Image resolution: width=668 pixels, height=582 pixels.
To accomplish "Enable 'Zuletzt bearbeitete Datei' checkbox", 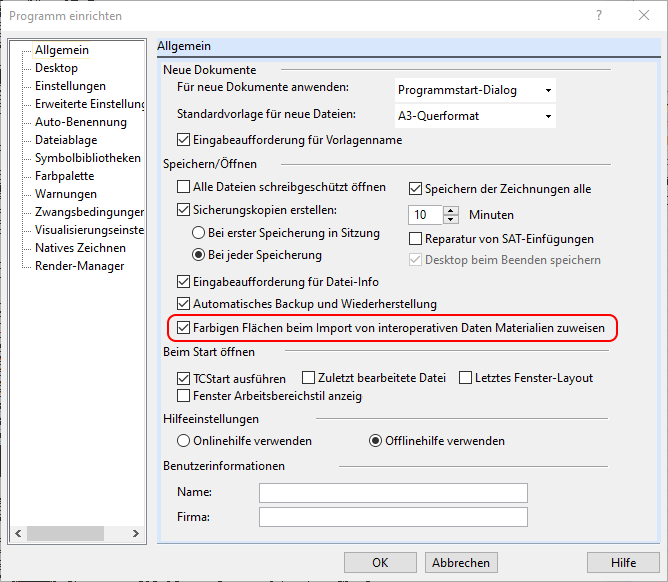I will tap(308, 377).
